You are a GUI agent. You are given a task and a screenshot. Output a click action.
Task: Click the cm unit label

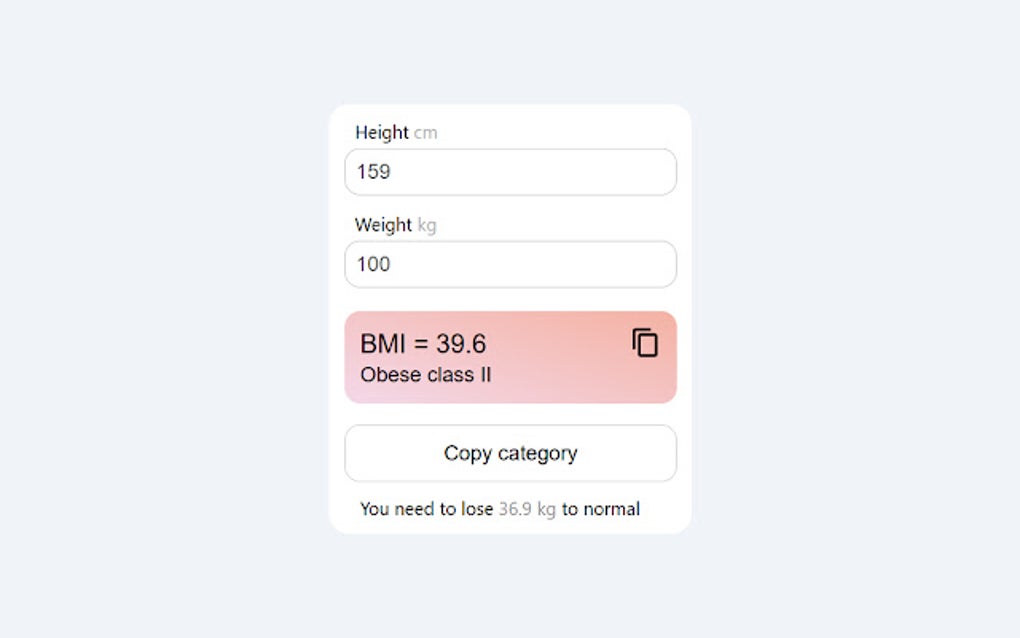click(x=426, y=132)
